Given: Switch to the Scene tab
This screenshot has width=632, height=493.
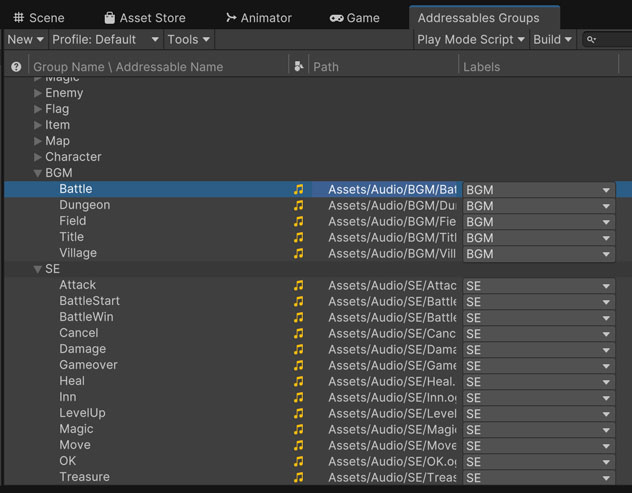Looking at the screenshot, I should tap(39, 18).
